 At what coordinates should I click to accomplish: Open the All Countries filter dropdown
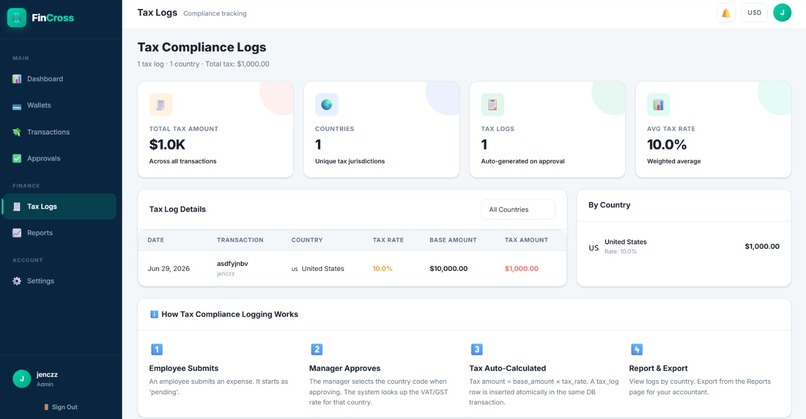point(518,209)
